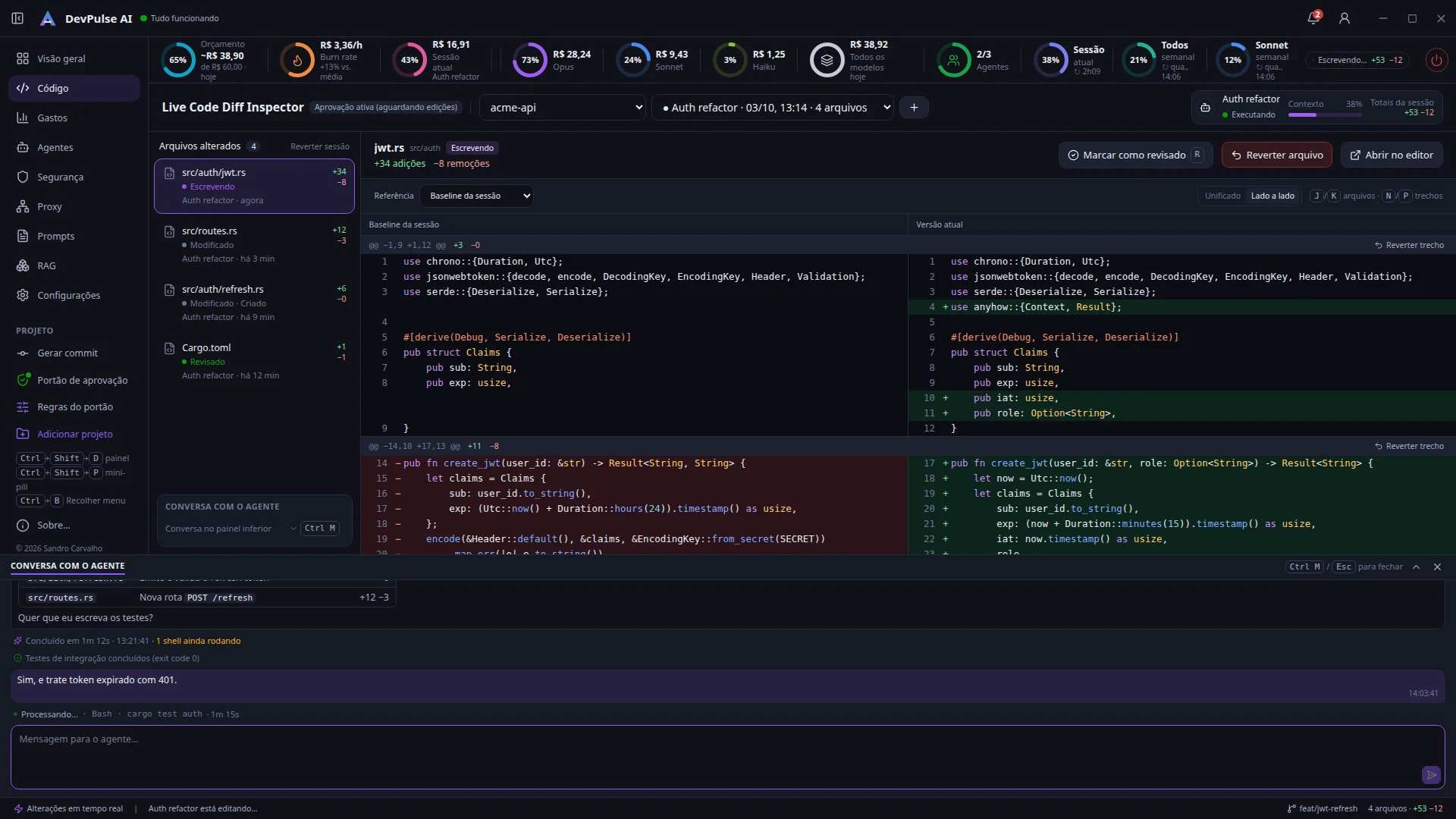Click the burn rate flame gauge

click(297, 60)
